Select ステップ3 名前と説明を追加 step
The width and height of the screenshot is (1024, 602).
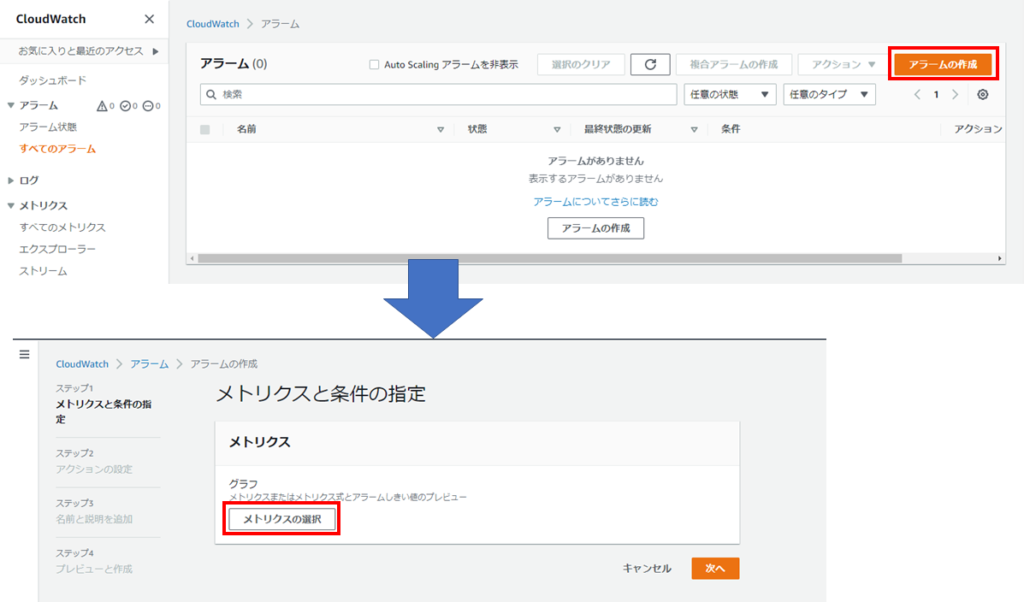(94, 511)
